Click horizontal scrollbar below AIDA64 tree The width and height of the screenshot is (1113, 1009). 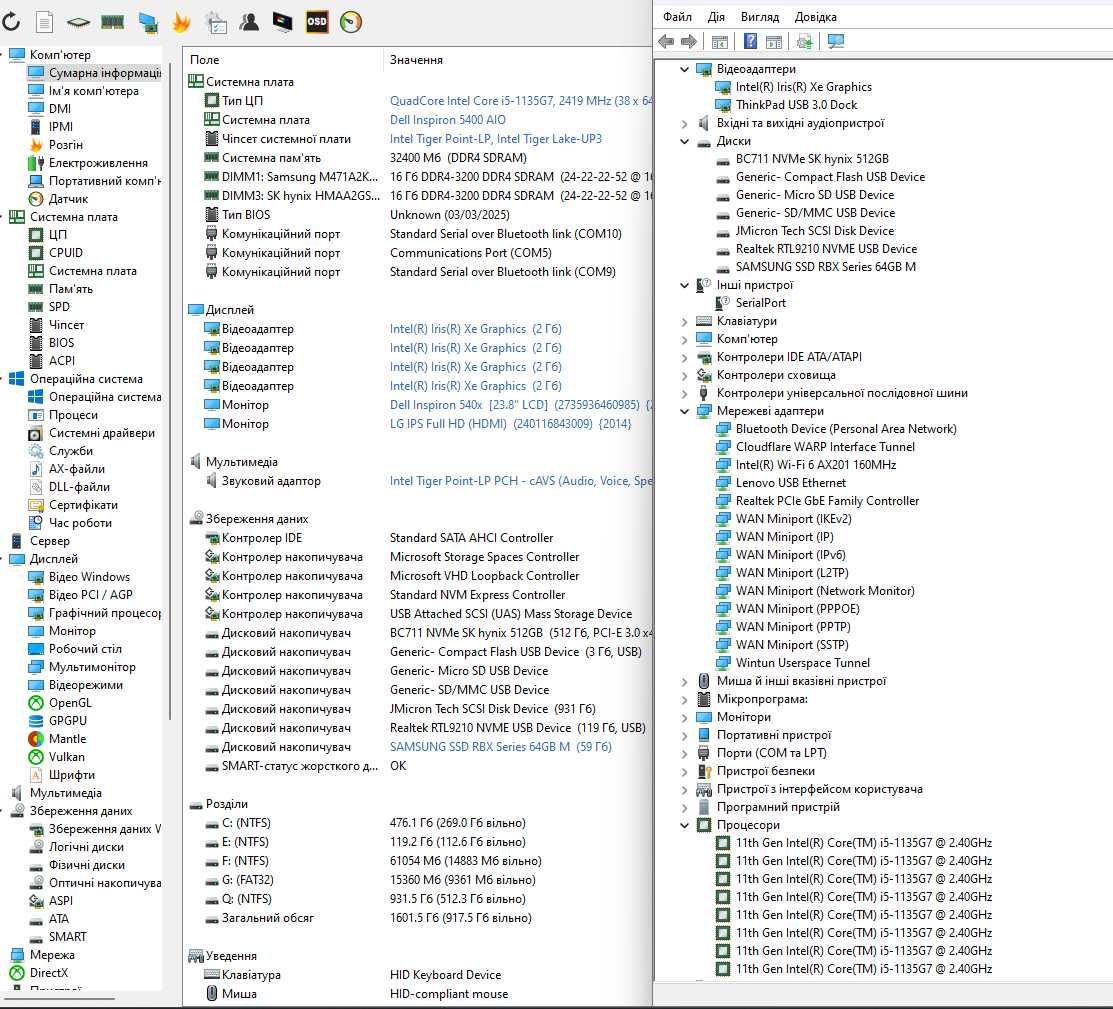(60, 1000)
